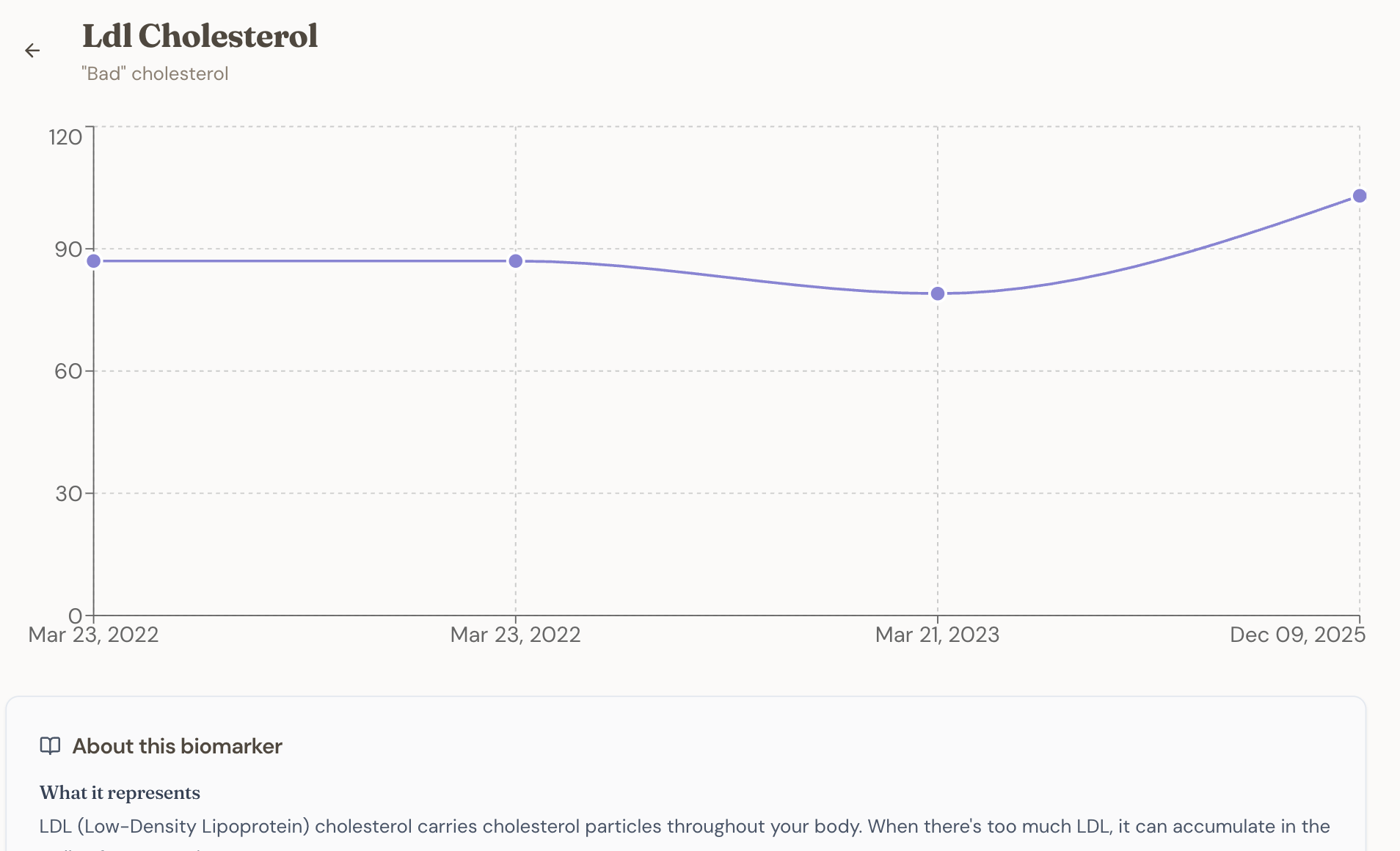The height and width of the screenshot is (851, 1400).
Task: Click the 90 y-axis label
Action: tap(68, 249)
